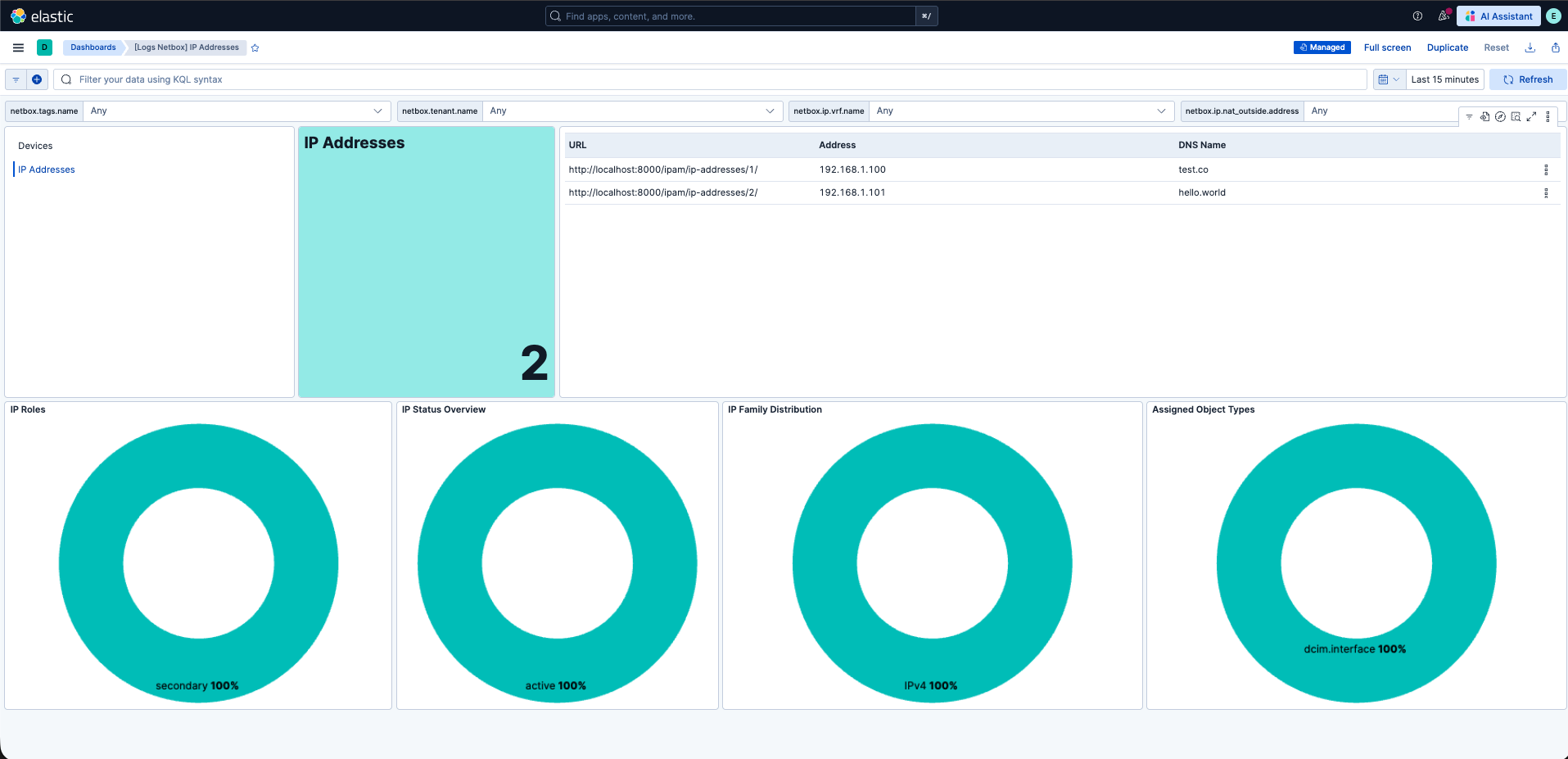Image resolution: width=1568 pixels, height=759 pixels.
Task: Open the main navigation hamburger menu
Action: click(18, 47)
